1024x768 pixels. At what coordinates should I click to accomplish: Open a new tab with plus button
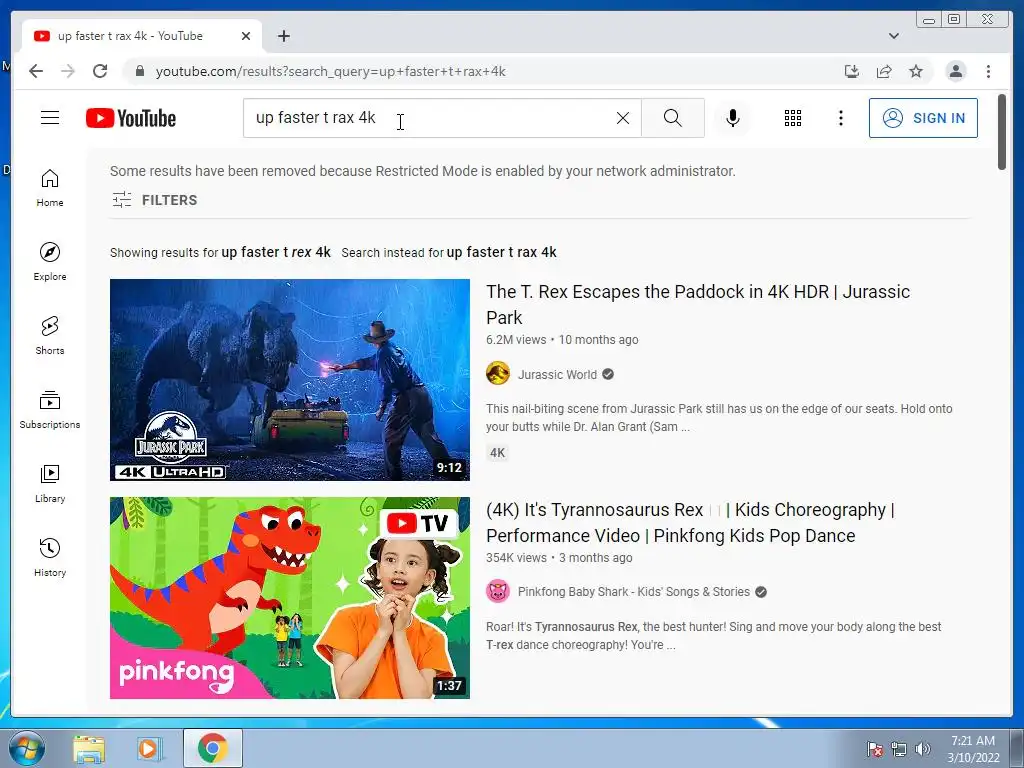click(x=283, y=36)
